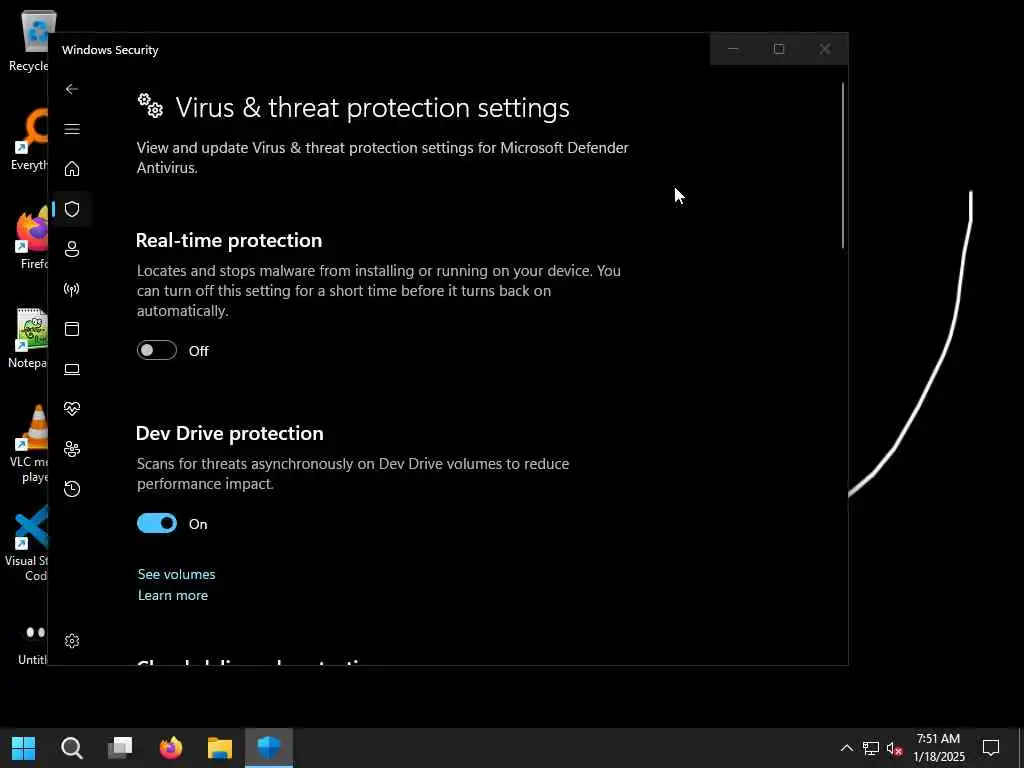Click the window's vertical scrollbar
The width and height of the screenshot is (1024, 768).
pos(842,165)
